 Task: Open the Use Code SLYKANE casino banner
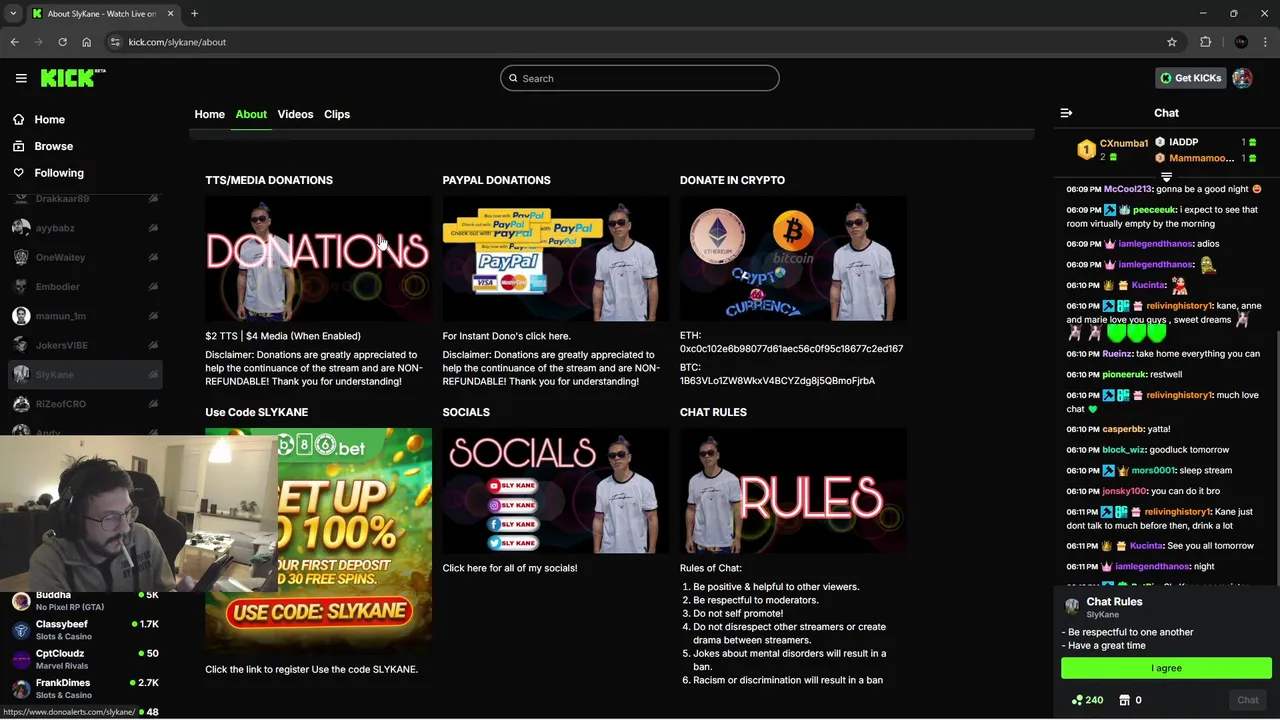318,541
